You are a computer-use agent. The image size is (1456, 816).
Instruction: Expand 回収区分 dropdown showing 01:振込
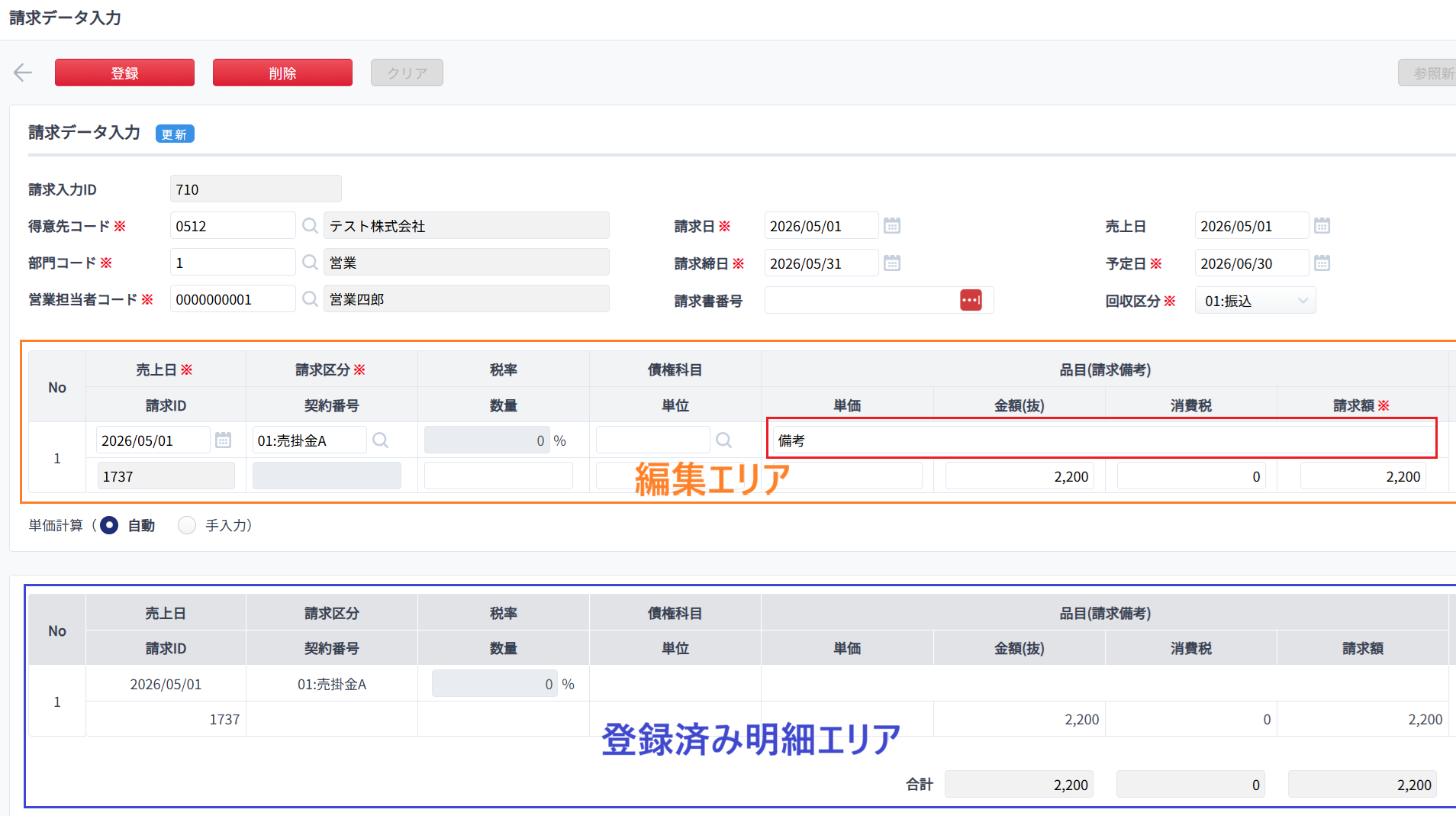pos(1255,301)
